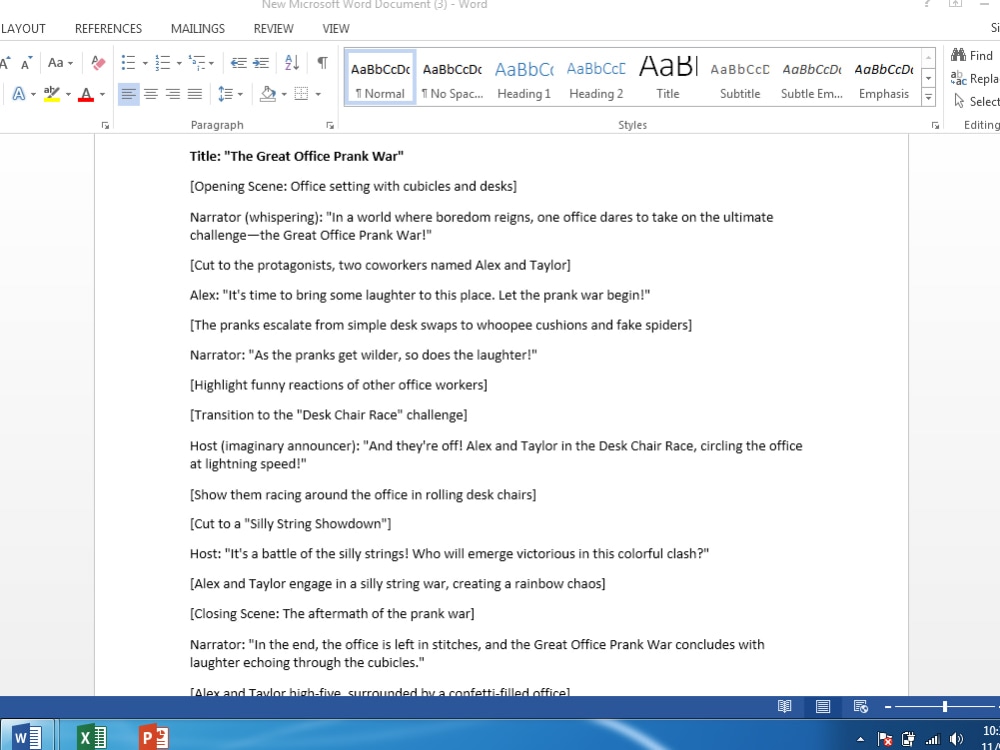This screenshot has height=750, width=1000.
Task: Toggle paragraph marks display
Action: click(320, 62)
